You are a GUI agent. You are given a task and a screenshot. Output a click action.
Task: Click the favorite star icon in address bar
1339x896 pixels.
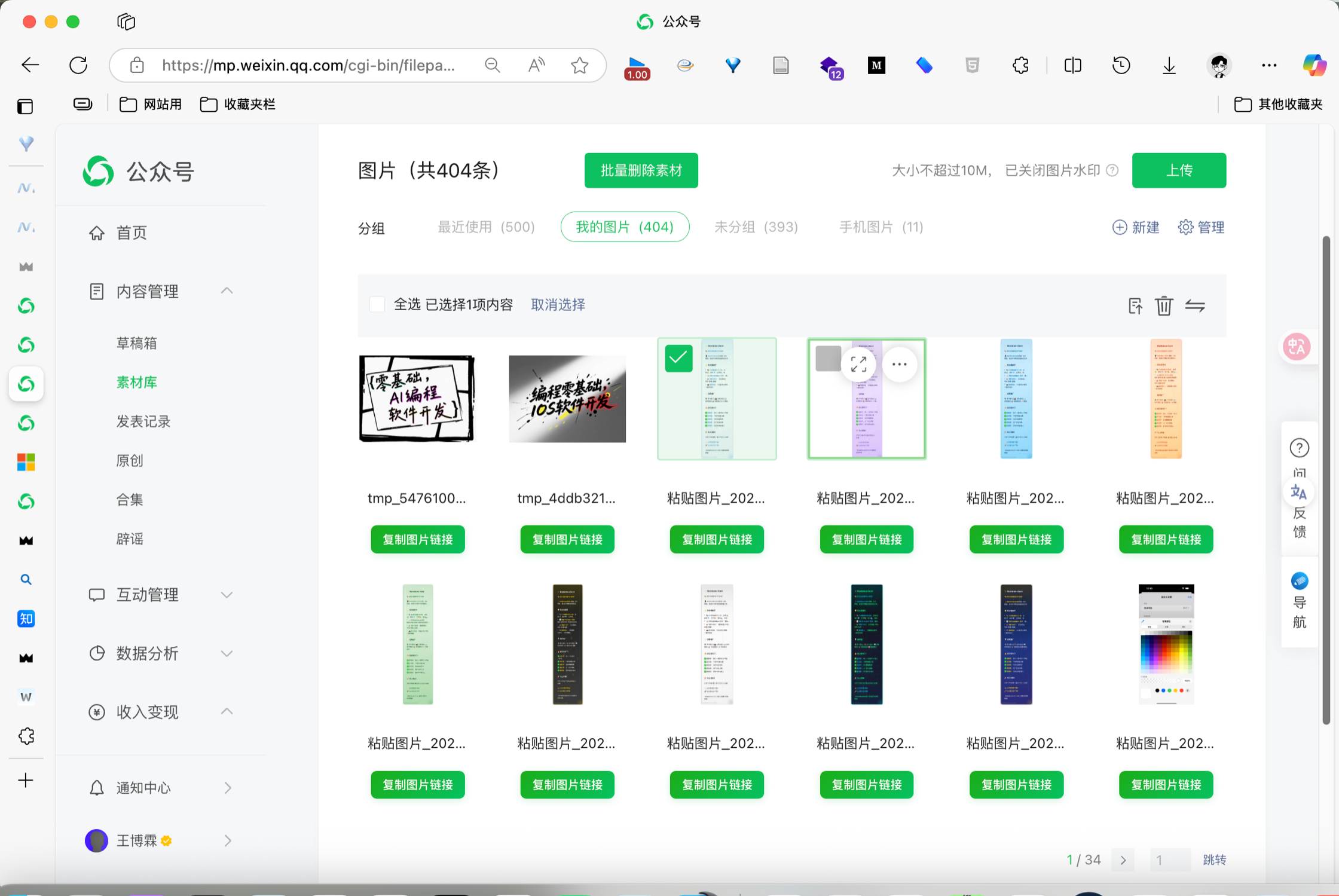point(579,65)
